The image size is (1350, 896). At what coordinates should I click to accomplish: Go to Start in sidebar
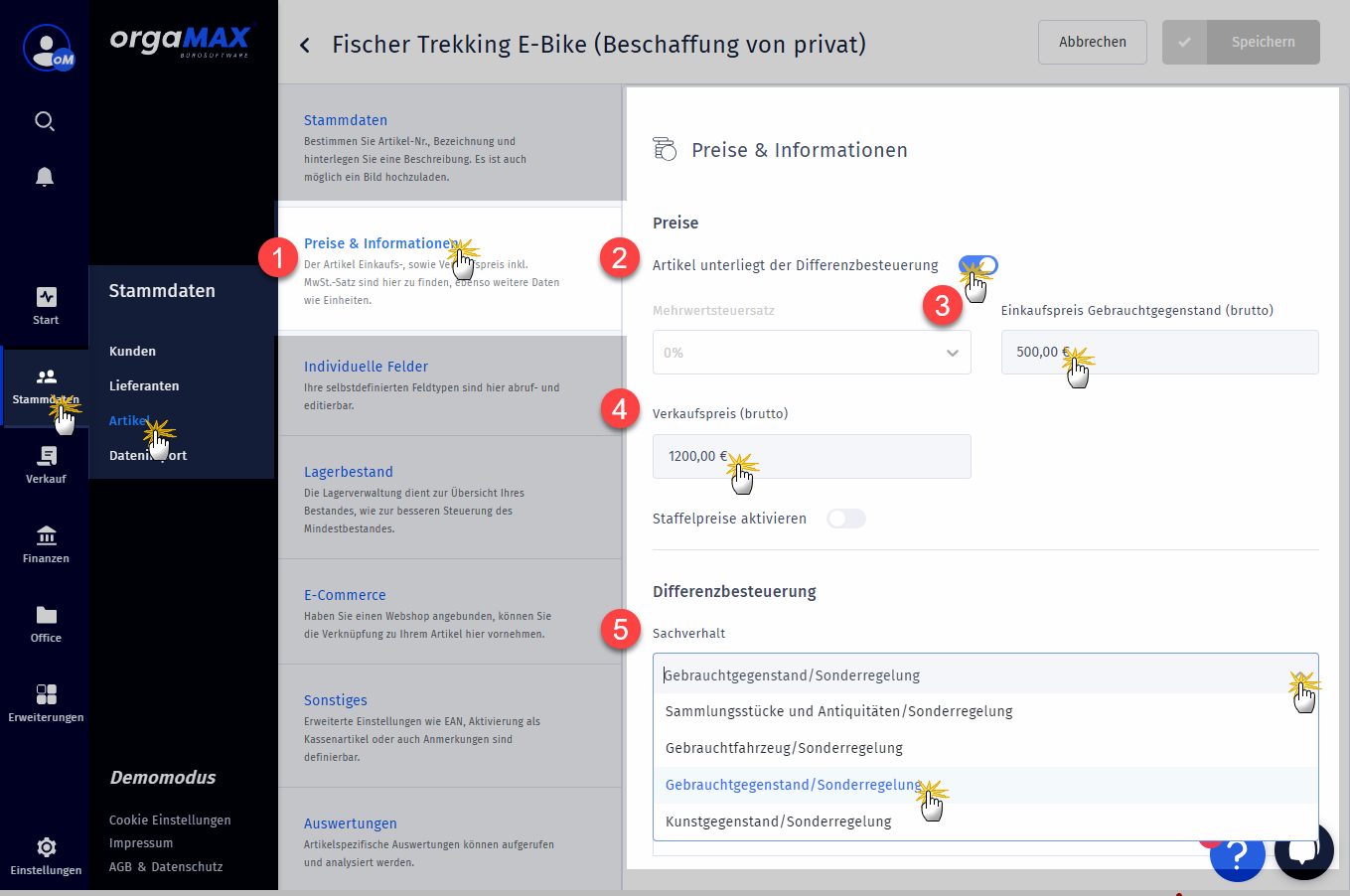(x=46, y=306)
